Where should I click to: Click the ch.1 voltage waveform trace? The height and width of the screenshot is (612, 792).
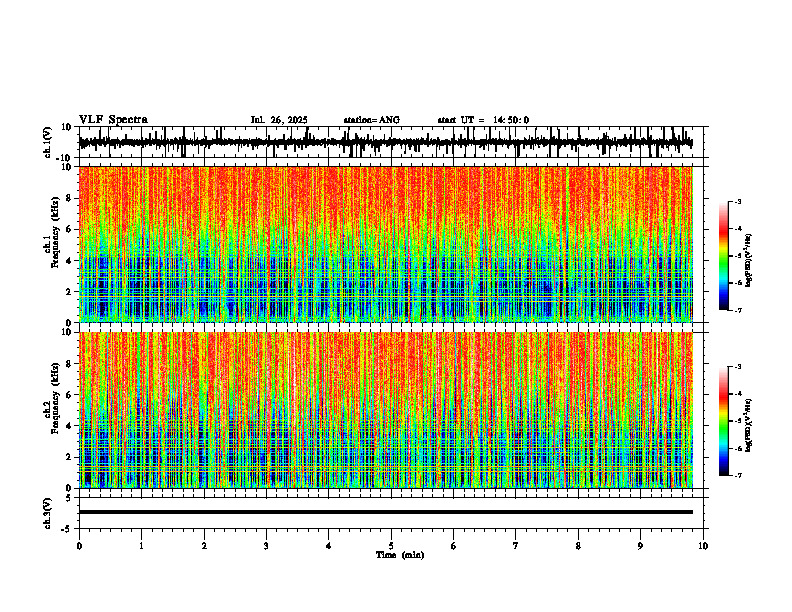(x=385, y=142)
